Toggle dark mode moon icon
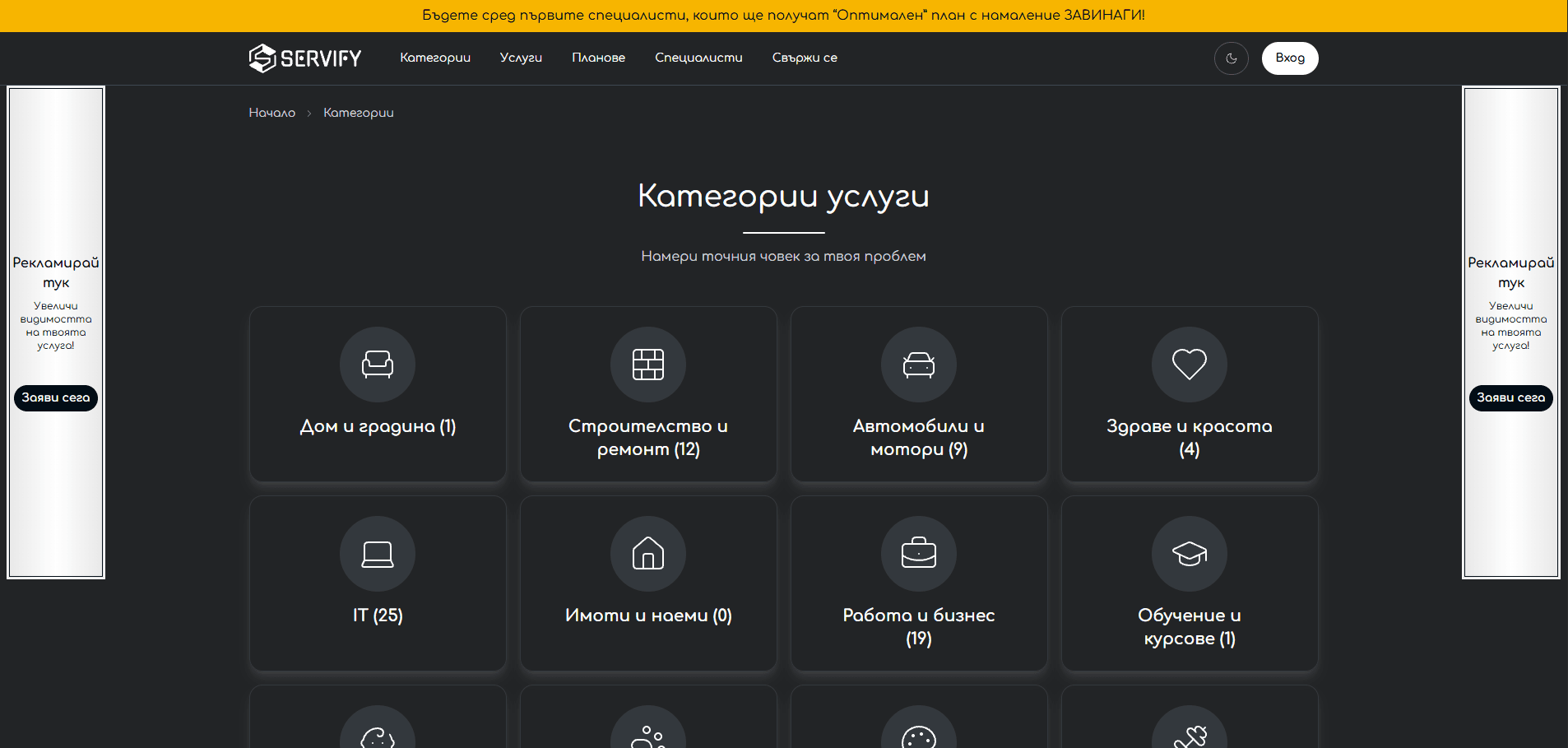Viewport: 1568px width, 748px height. [x=1231, y=58]
